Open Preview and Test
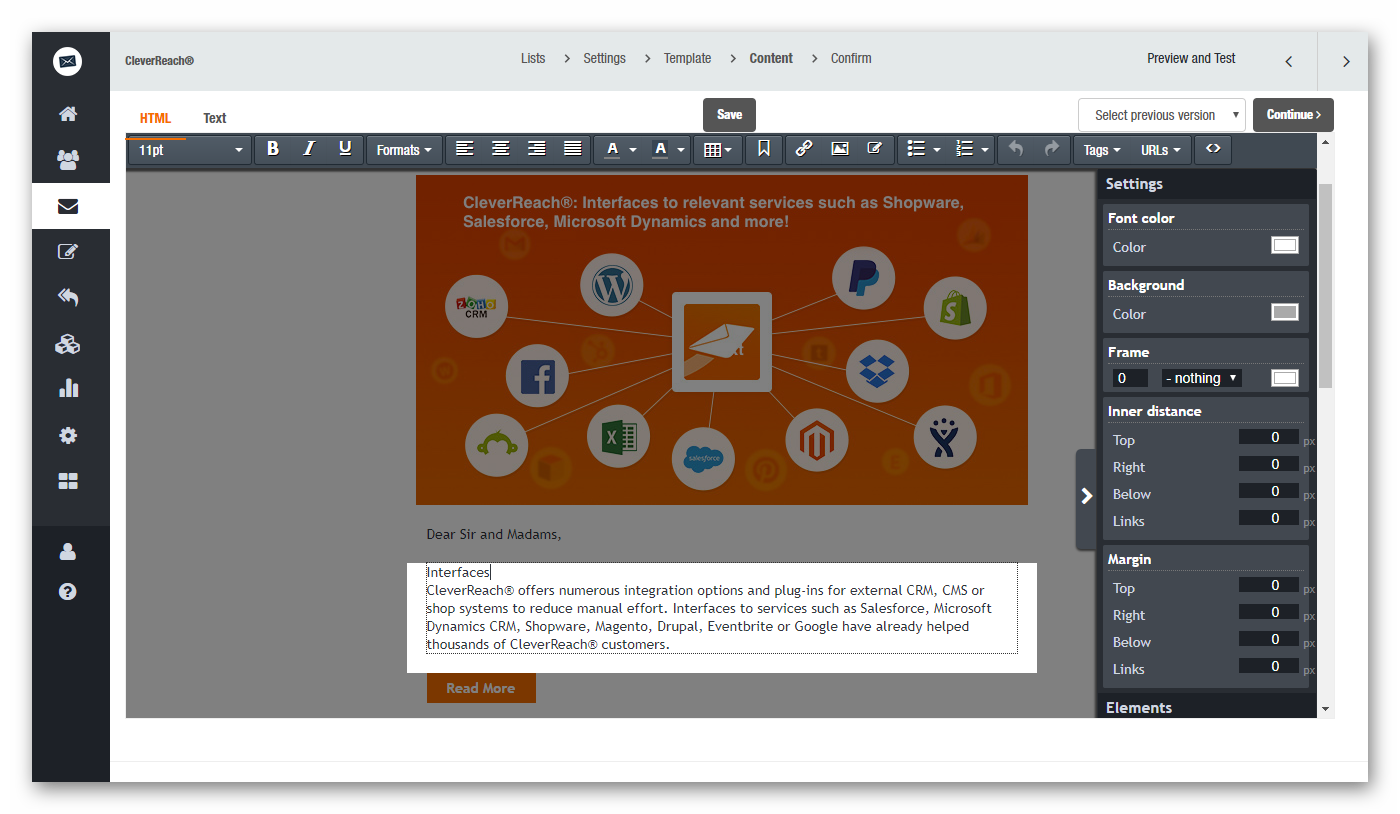 pos(1191,58)
